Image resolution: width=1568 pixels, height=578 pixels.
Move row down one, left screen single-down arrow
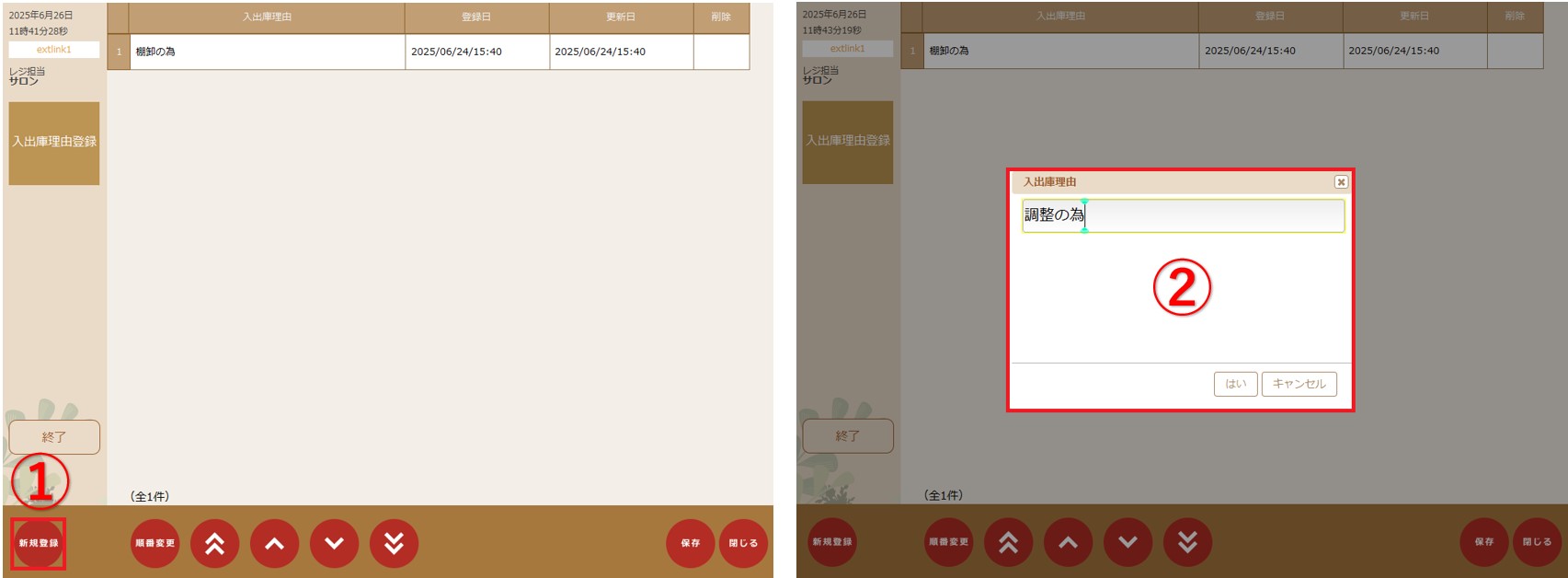pyautogui.click(x=334, y=543)
